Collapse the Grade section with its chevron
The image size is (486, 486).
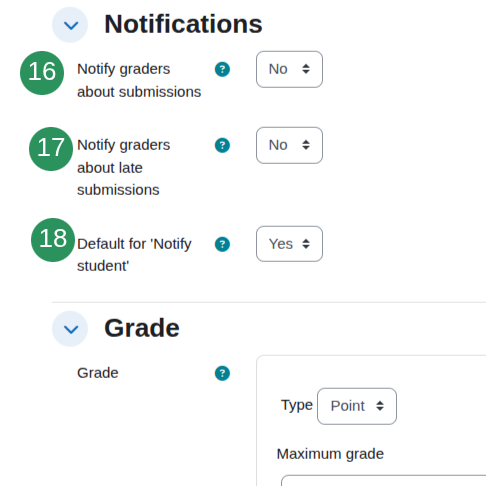70,329
